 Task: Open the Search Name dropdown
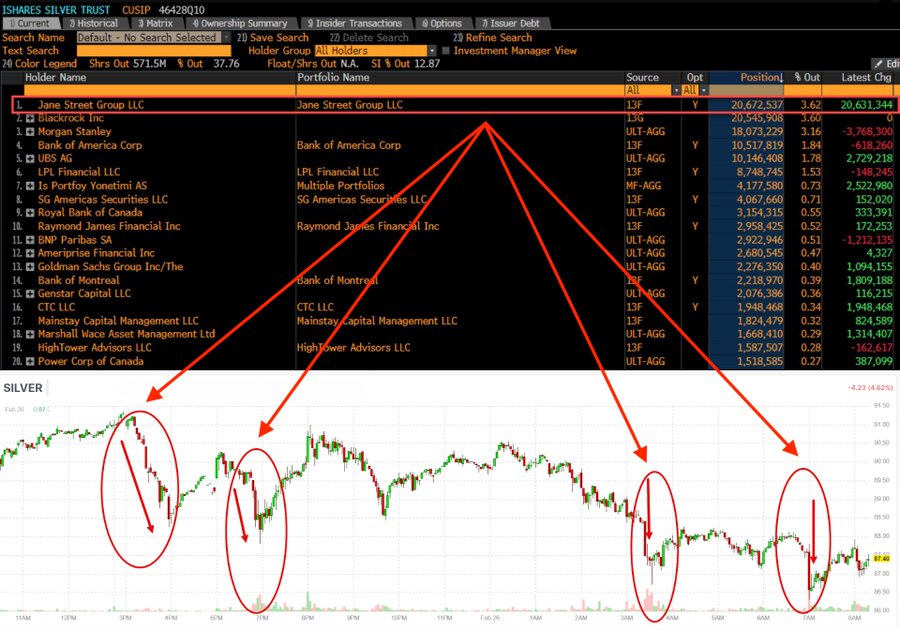[226, 37]
